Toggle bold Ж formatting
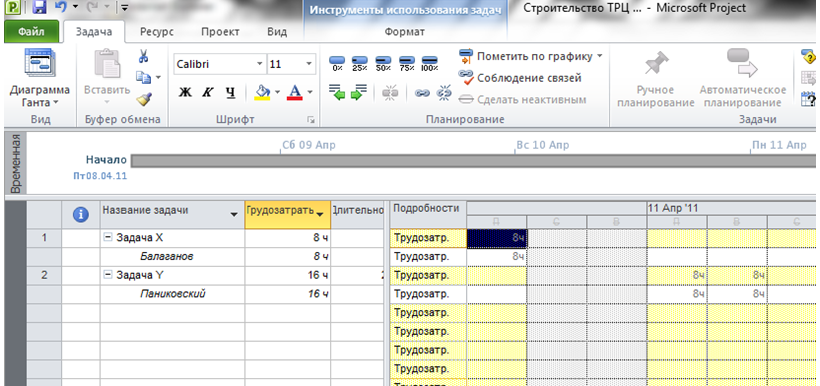 coord(185,93)
